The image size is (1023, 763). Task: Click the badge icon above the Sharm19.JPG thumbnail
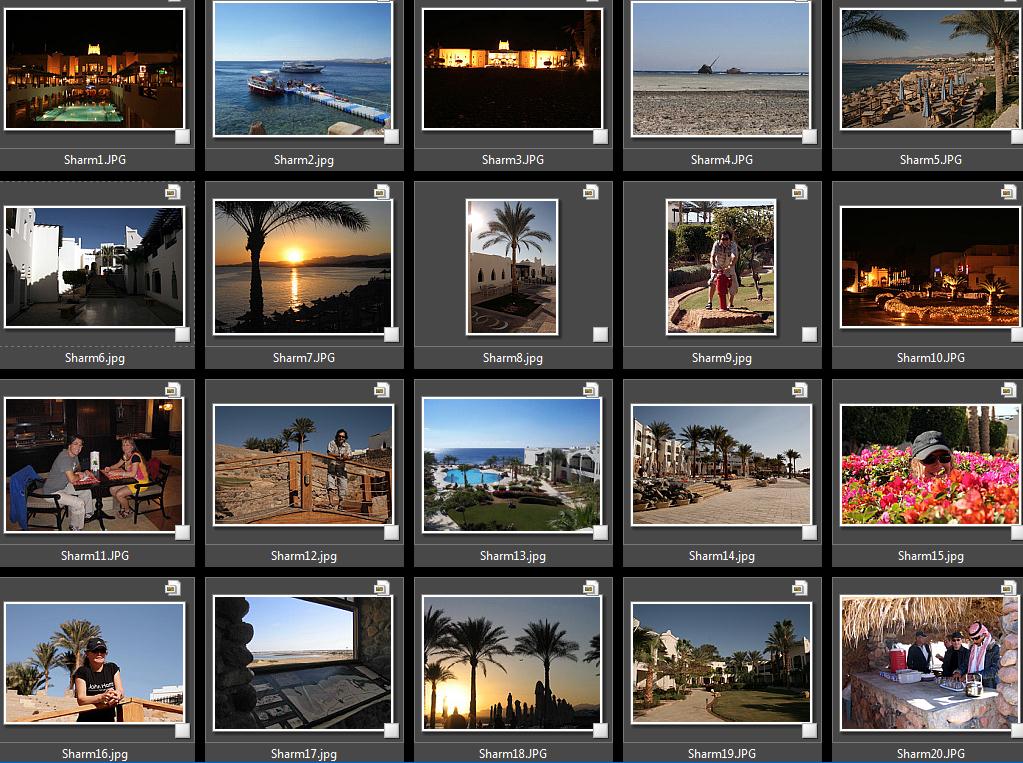click(799, 589)
